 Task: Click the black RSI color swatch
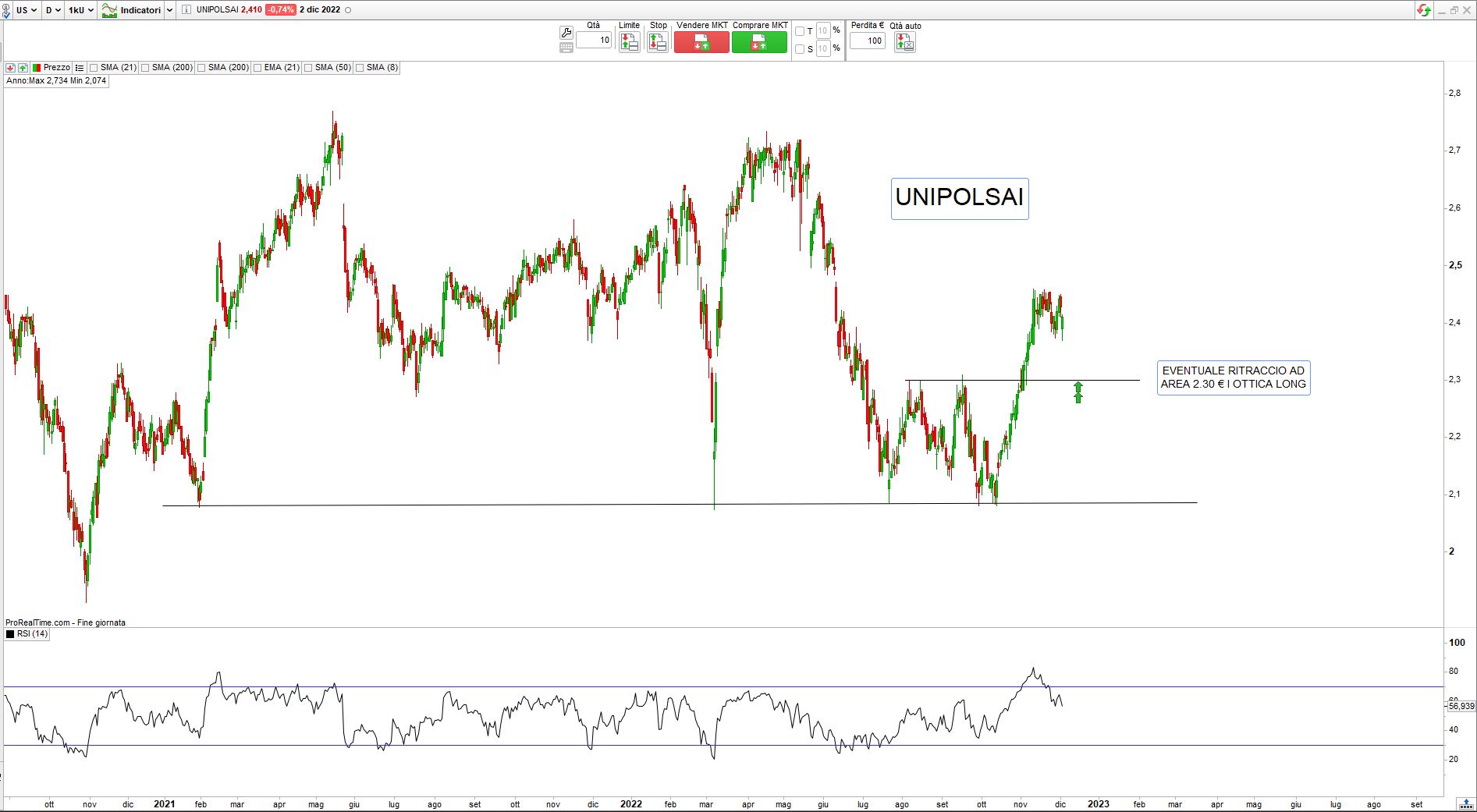10,634
